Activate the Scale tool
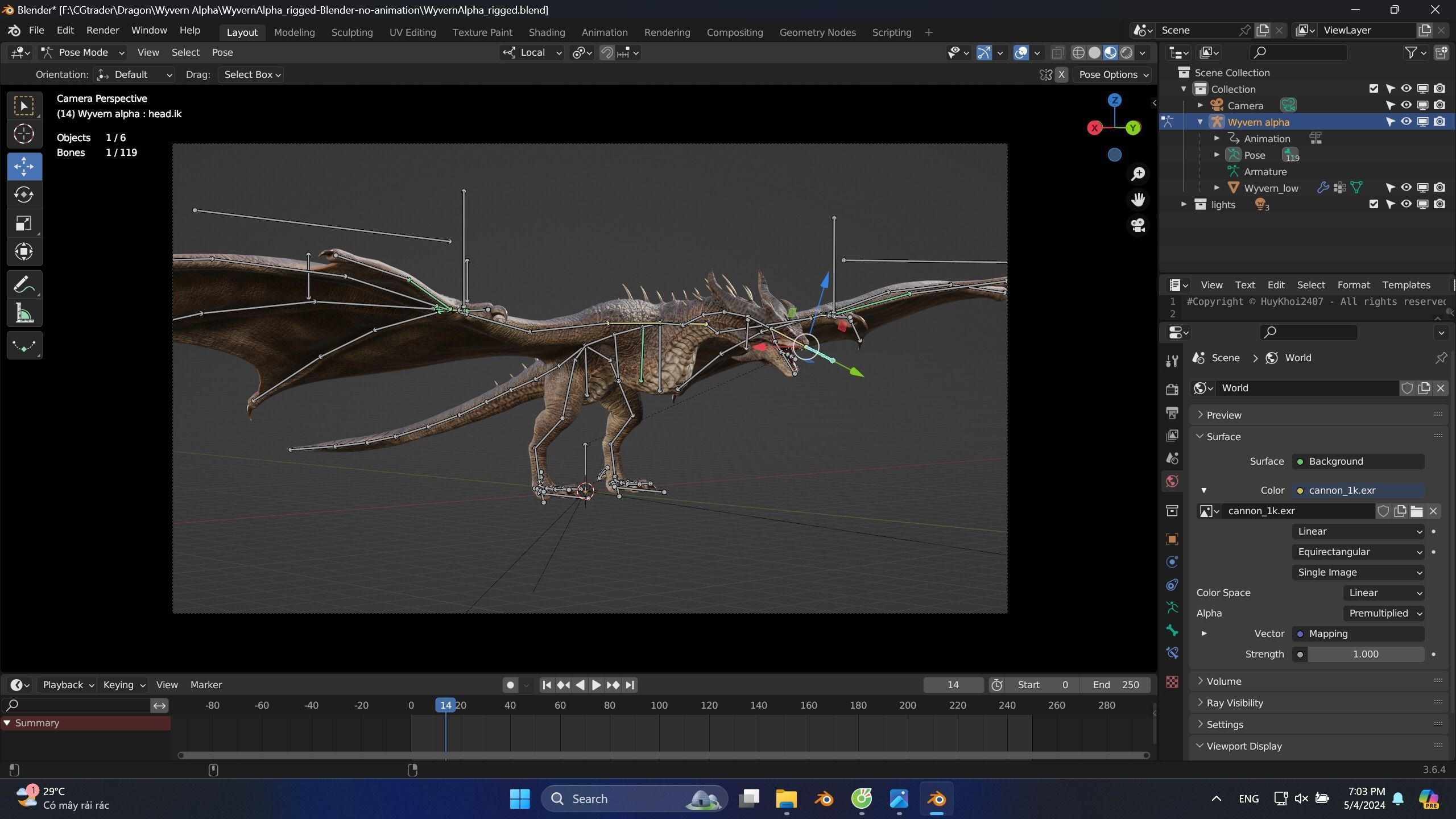The image size is (1456, 819). point(24,224)
